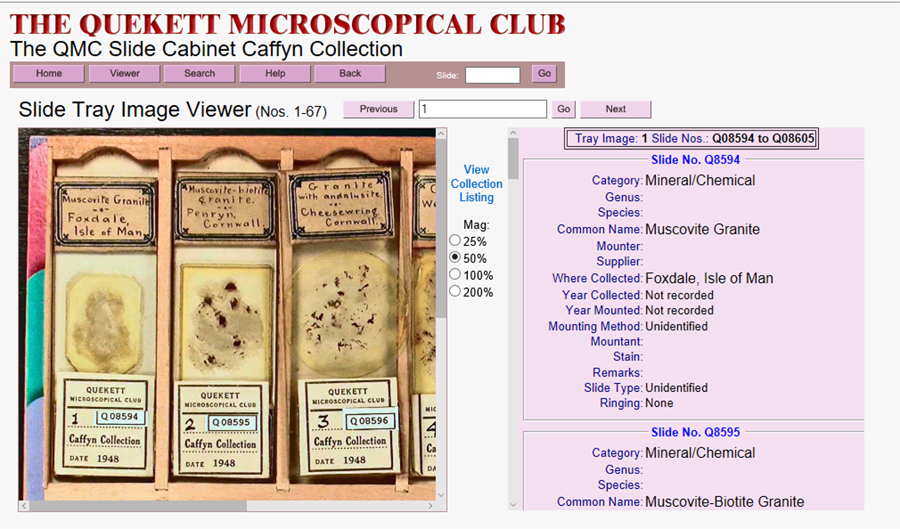Screen dimensions: 900x529
Task: Click the slide details panel scroll-down arrow
Action: pos(513,505)
